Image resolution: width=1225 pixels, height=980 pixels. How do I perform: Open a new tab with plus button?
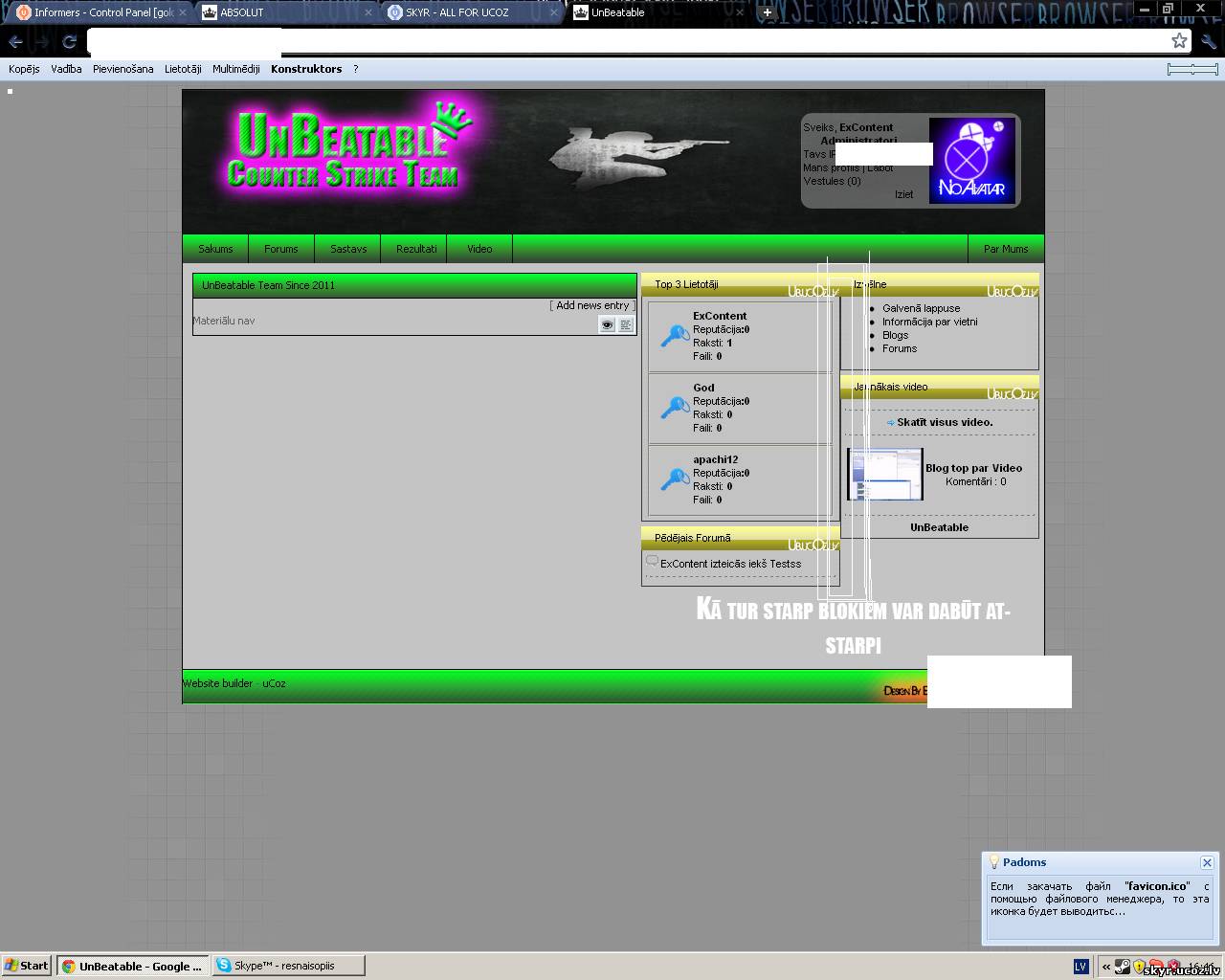pyautogui.click(x=767, y=12)
